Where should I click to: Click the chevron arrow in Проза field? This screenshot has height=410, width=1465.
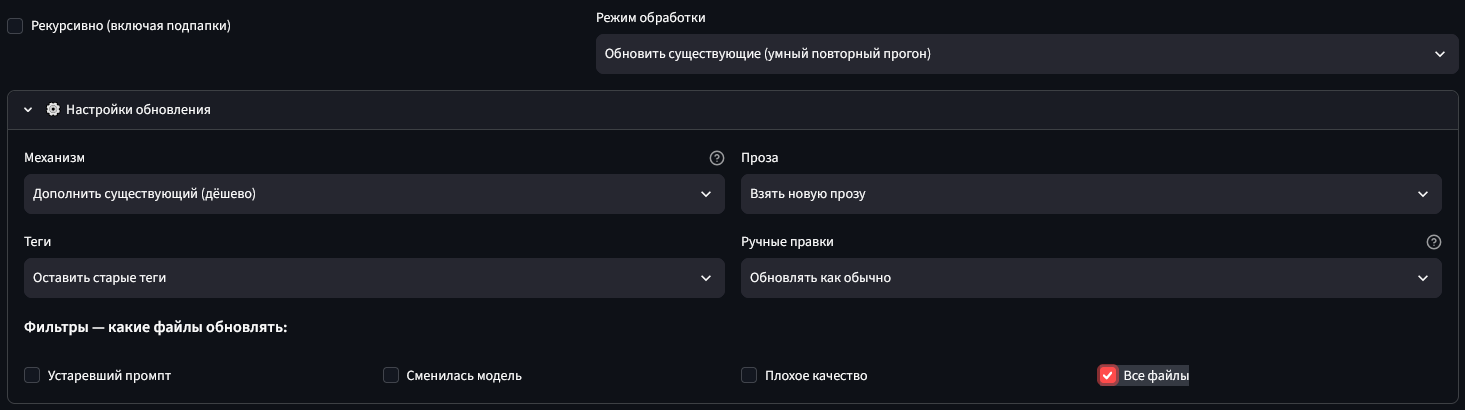point(1423,194)
